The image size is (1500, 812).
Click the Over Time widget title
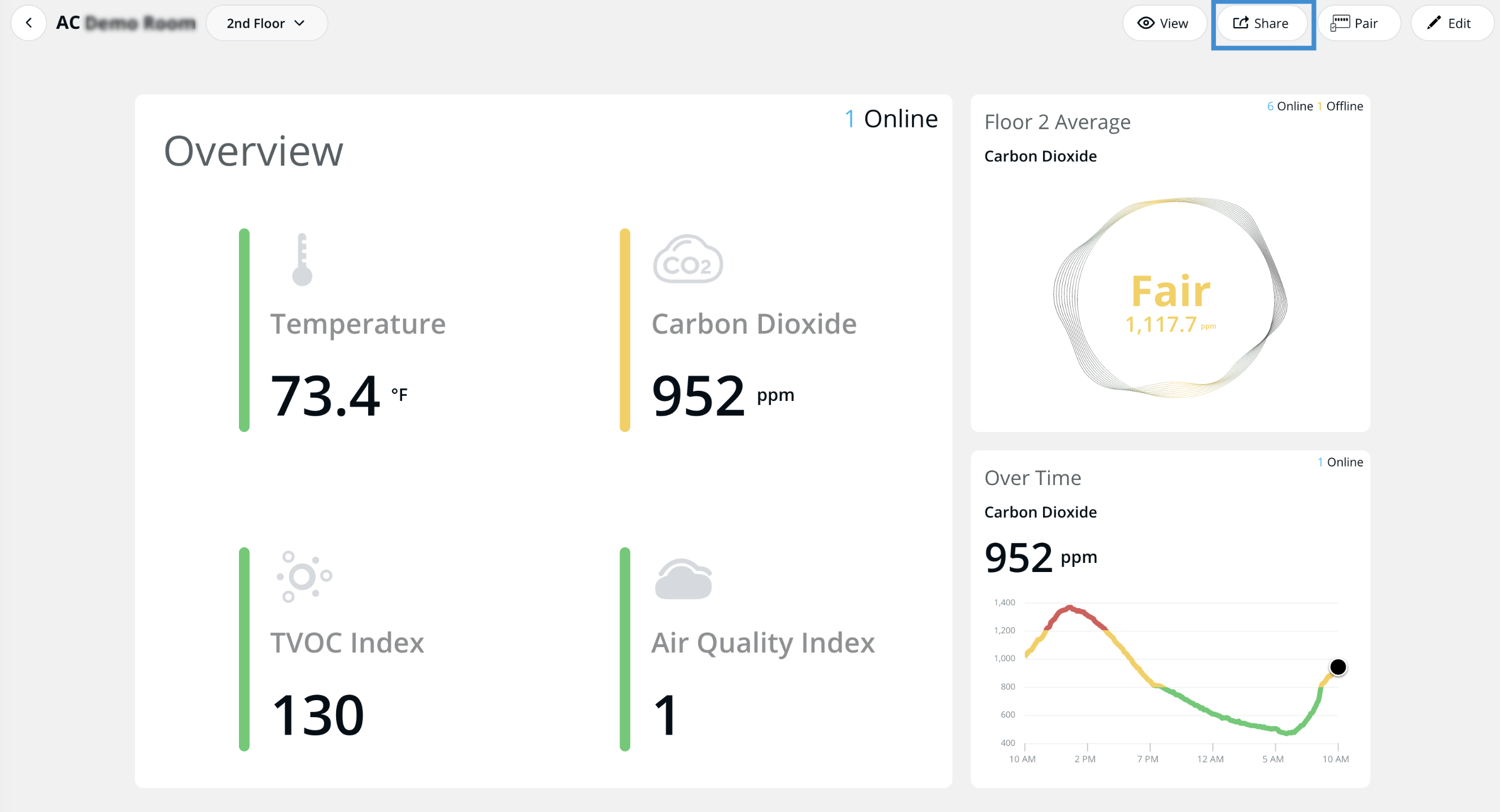[x=1032, y=478]
